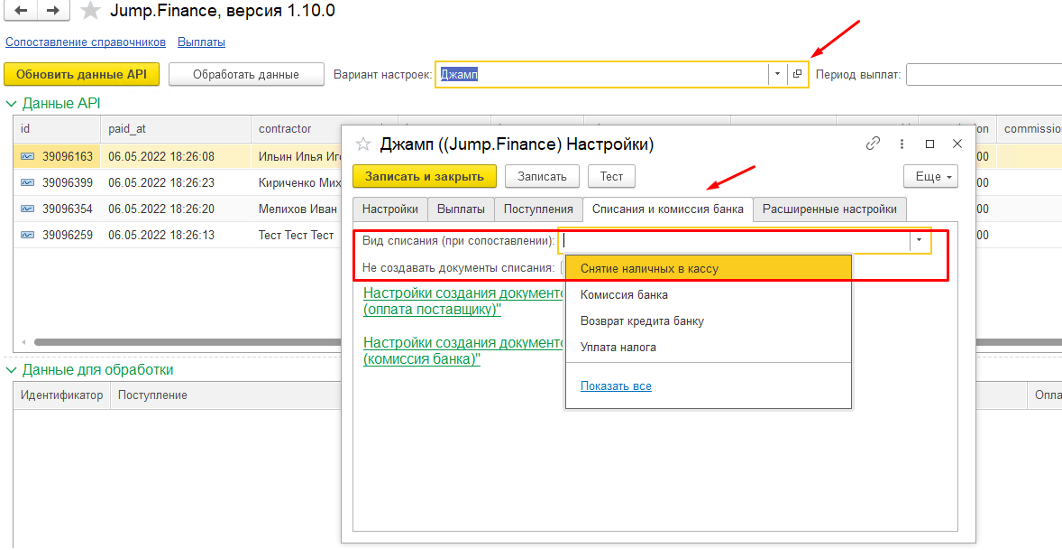
Task: Star the Джамп settings dialog as favorite
Action: 364,144
